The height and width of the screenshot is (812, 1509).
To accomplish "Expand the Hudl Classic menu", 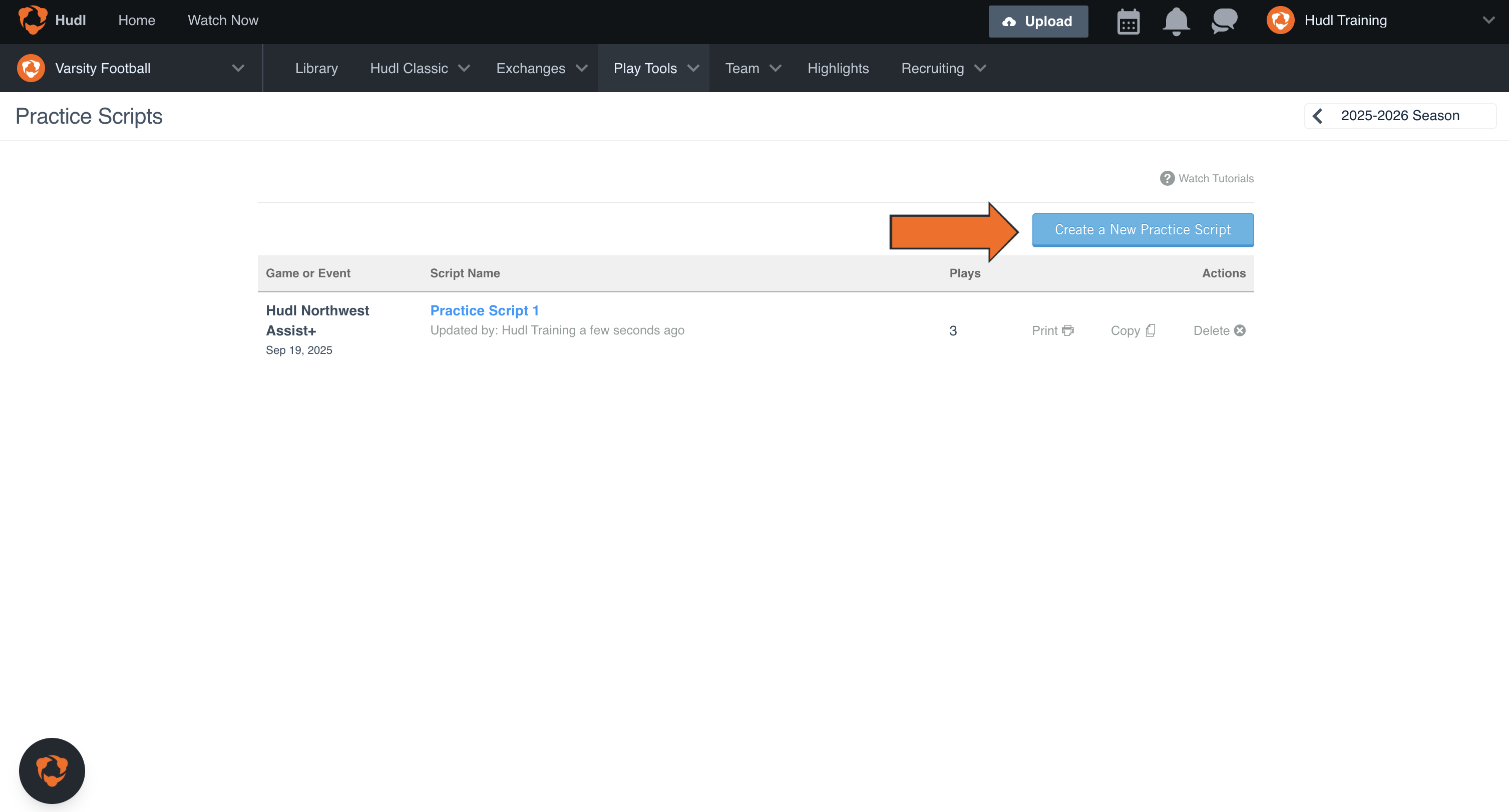I will point(420,69).
